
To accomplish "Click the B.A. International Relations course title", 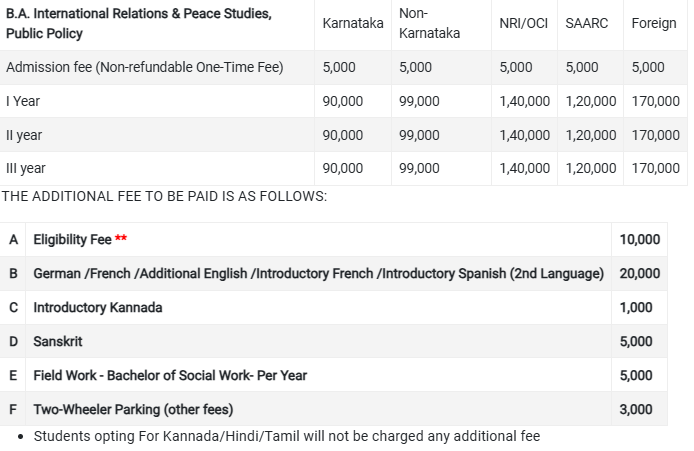I will coord(138,23).
